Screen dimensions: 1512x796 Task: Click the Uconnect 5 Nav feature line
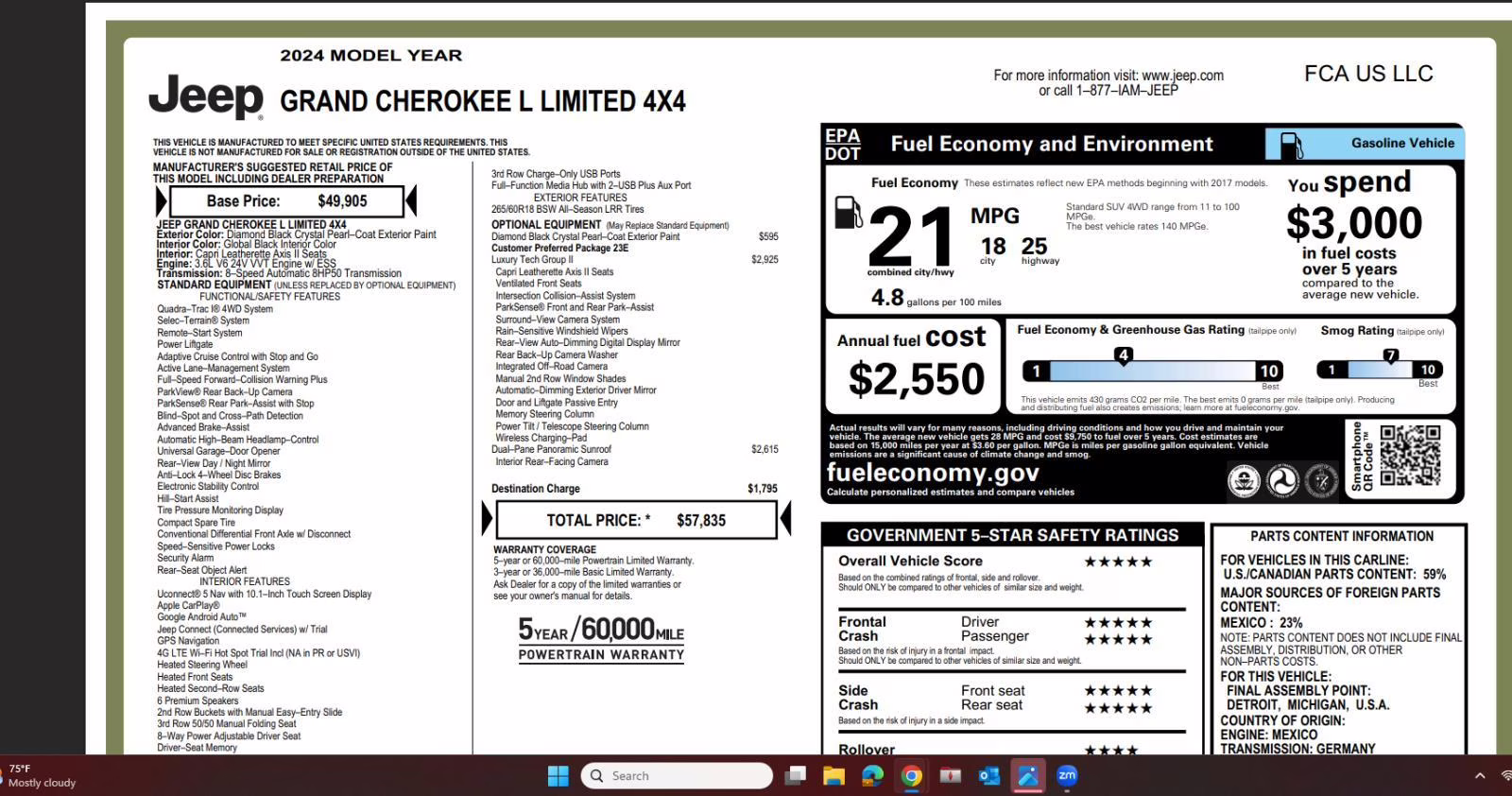pos(264,594)
